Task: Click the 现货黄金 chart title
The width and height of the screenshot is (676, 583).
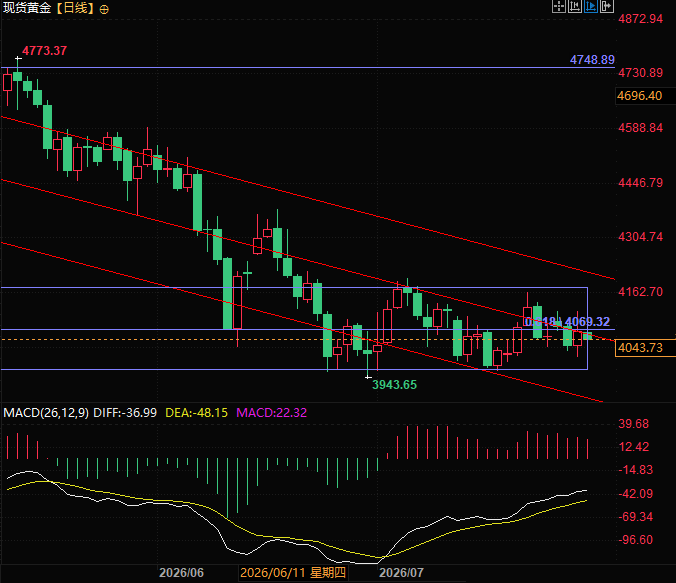Action: click(27, 8)
